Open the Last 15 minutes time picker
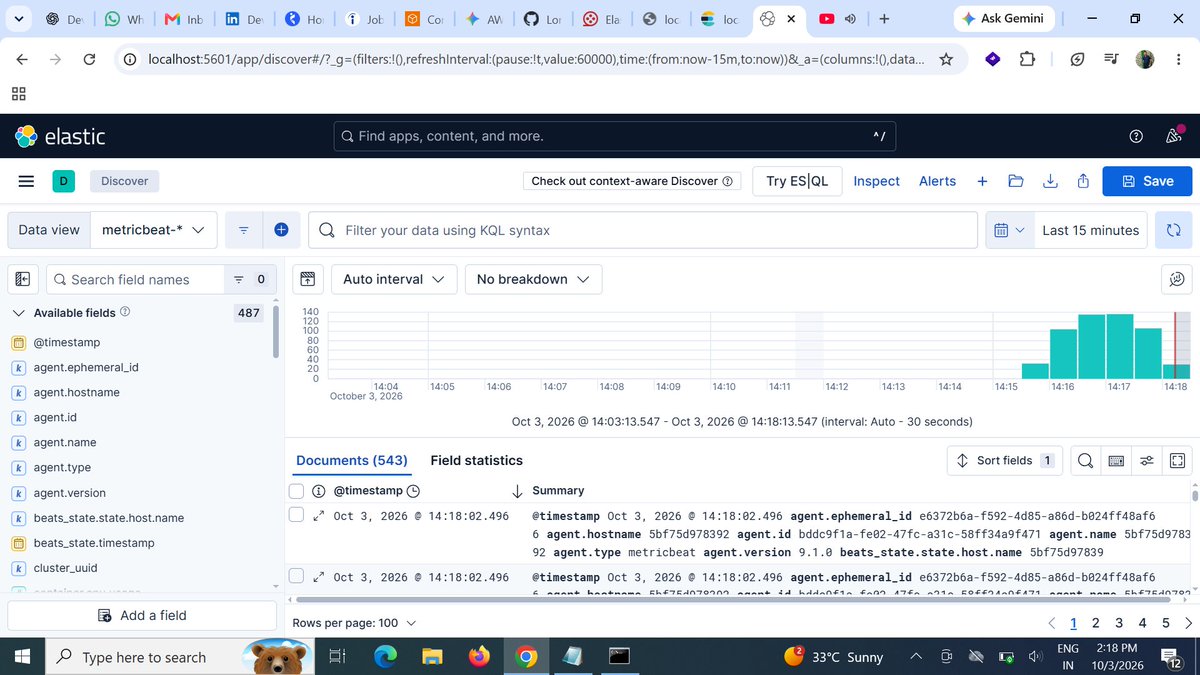 tap(1090, 230)
